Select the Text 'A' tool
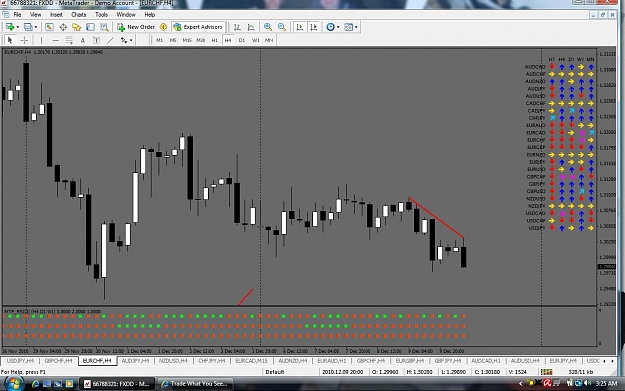 83,40
